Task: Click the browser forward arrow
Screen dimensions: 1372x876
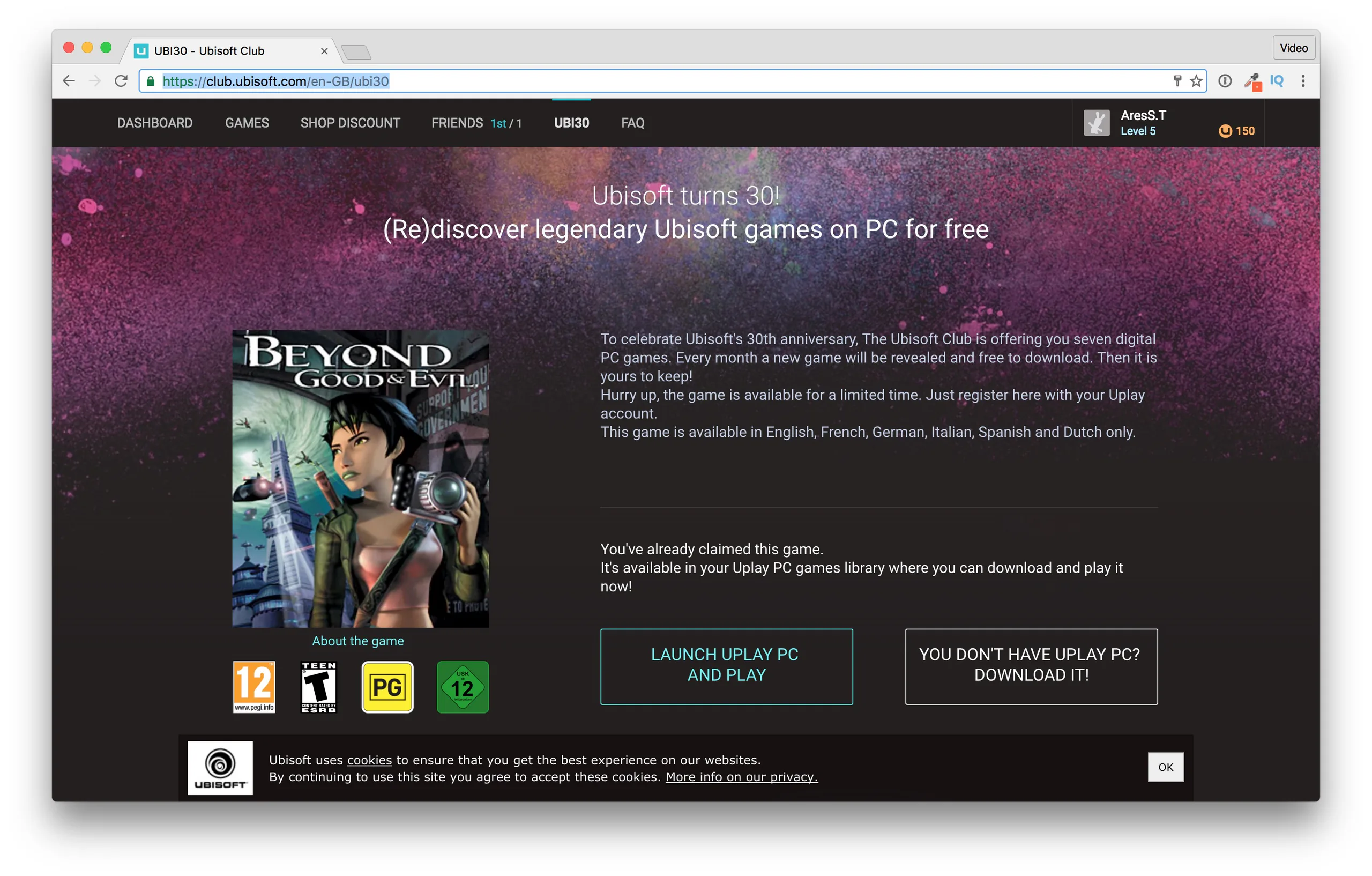Action: 94,81
